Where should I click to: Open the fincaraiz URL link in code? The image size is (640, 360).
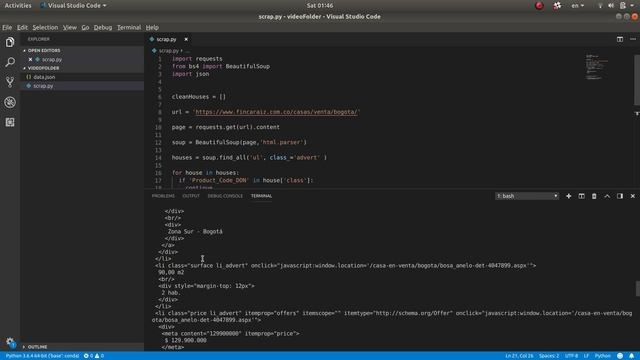coord(276,112)
